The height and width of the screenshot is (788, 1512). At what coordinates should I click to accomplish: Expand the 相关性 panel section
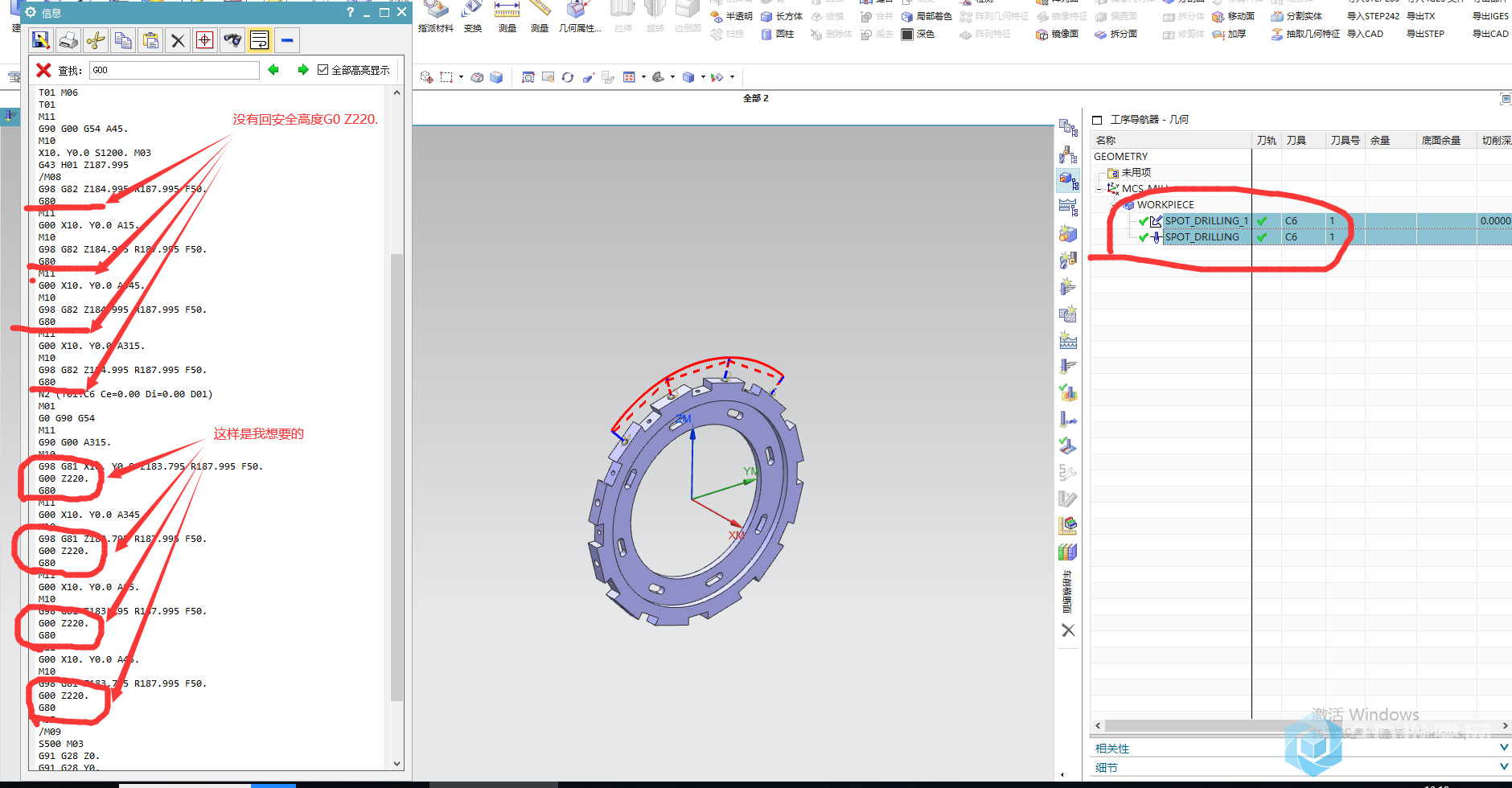point(1503,748)
